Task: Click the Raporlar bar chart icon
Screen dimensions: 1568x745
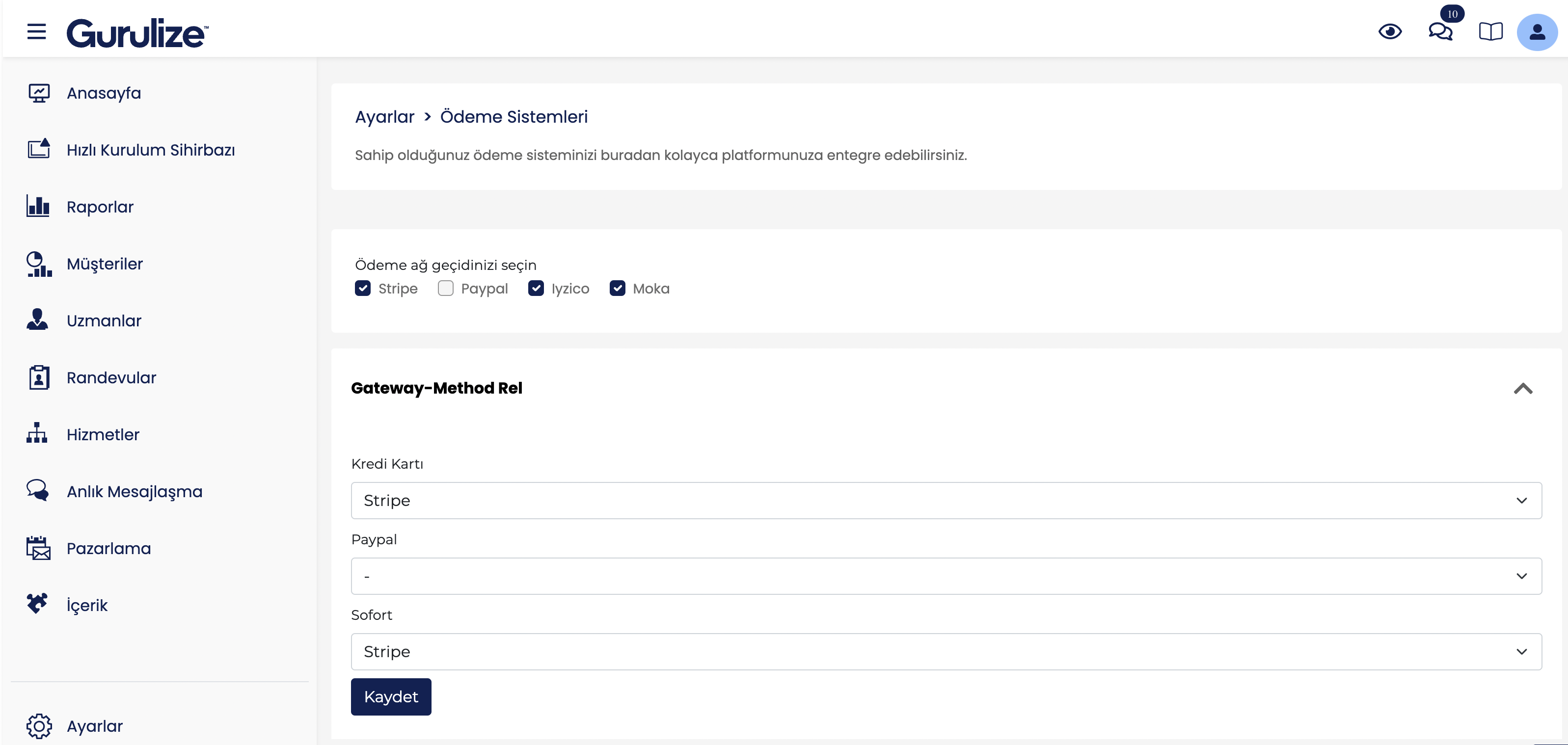Action: click(38, 206)
